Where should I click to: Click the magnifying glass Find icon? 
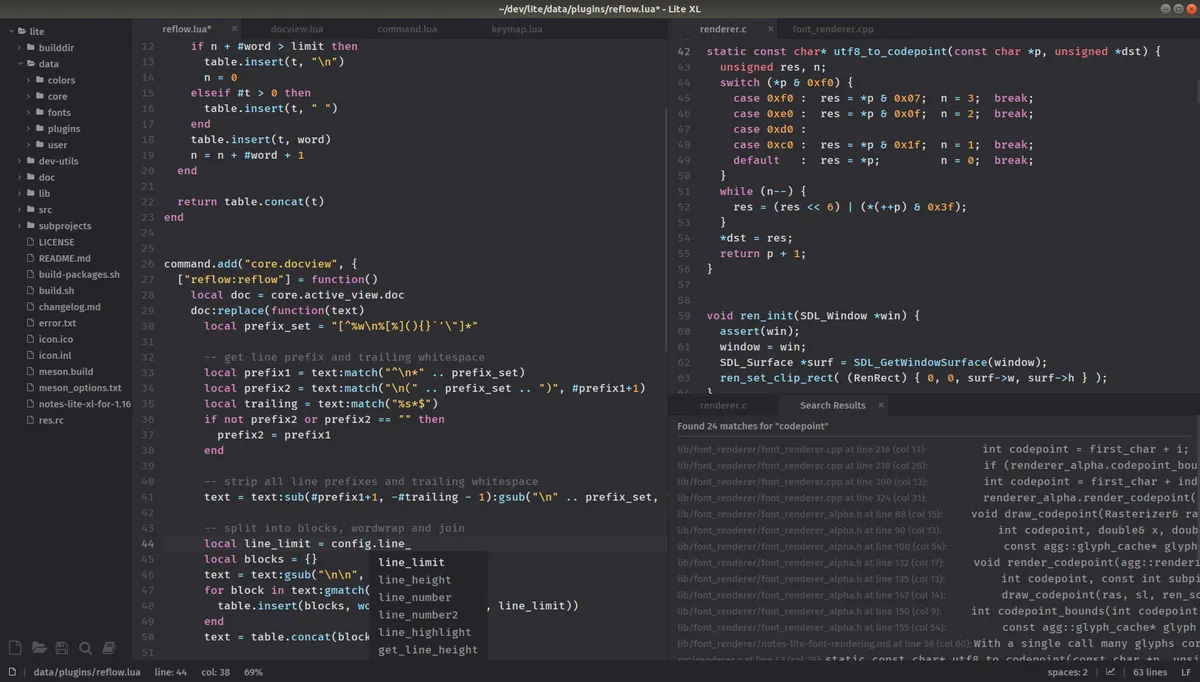(86, 648)
